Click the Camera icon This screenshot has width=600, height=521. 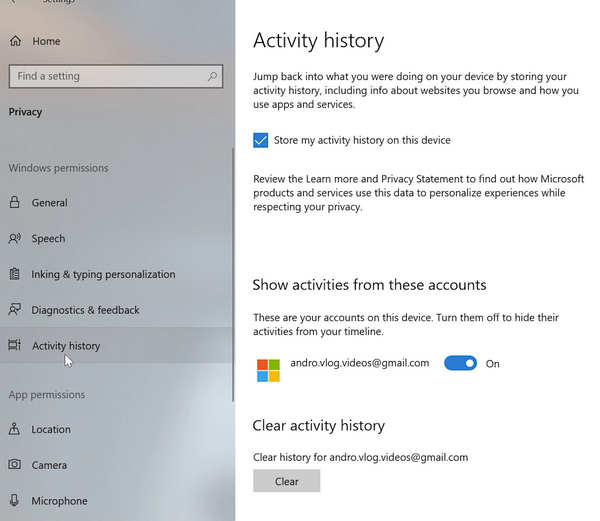point(14,465)
